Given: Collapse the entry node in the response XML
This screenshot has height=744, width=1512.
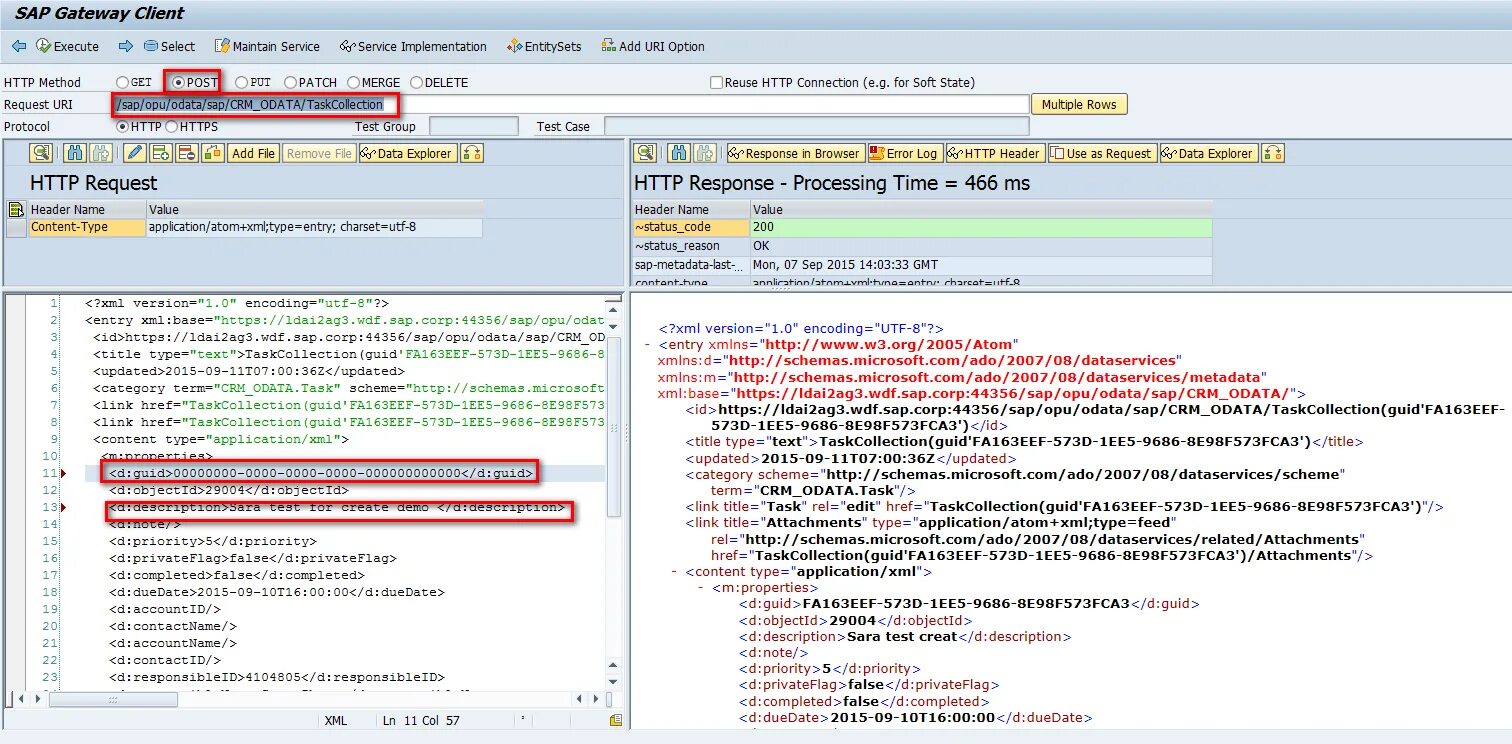Looking at the screenshot, I should pos(648,345).
